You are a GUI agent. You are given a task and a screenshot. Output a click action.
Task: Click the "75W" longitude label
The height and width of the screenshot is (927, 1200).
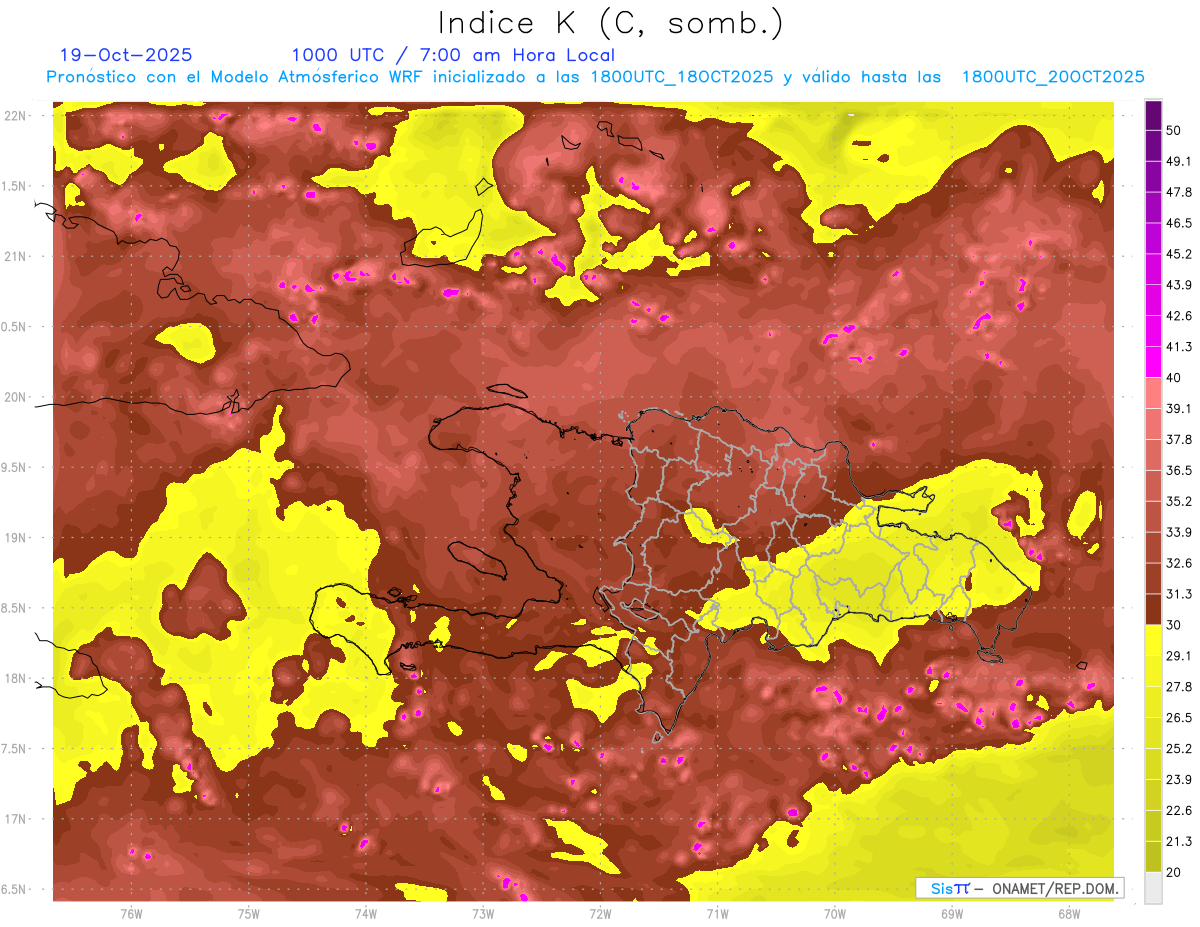[249, 913]
